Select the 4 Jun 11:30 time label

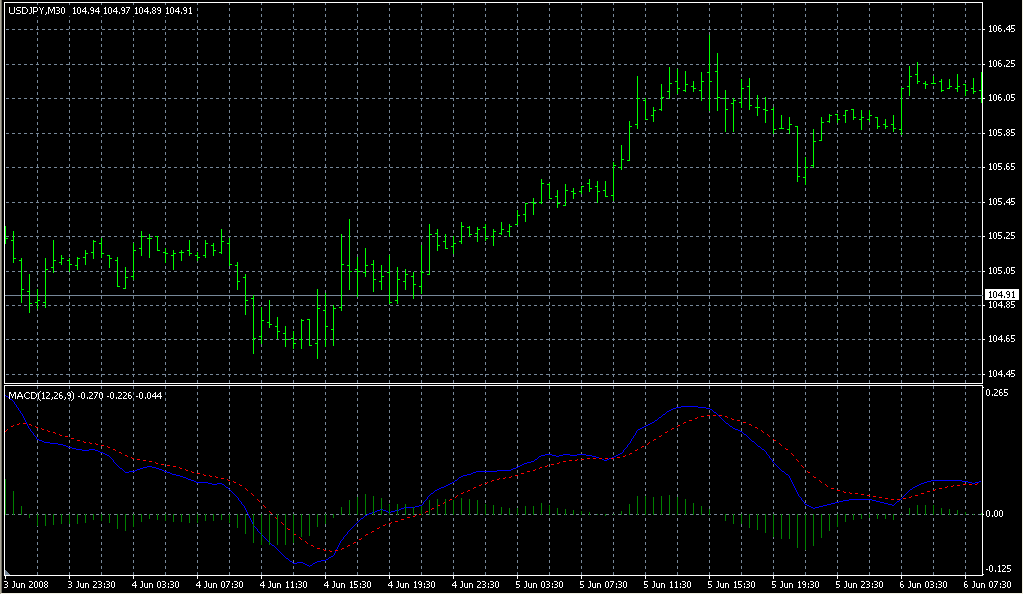click(285, 584)
